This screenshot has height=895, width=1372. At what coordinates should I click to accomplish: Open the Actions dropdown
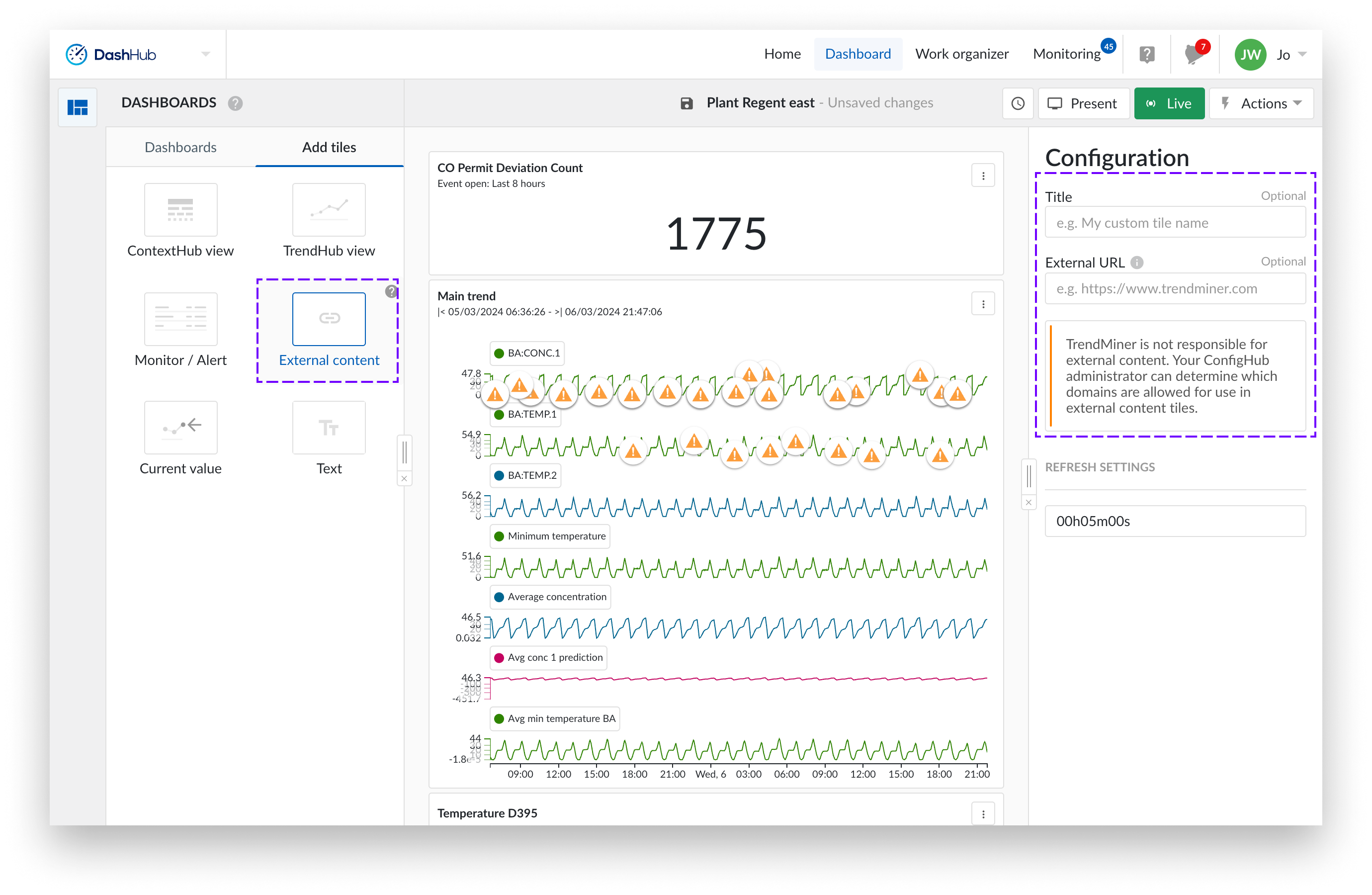tap(1261, 103)
